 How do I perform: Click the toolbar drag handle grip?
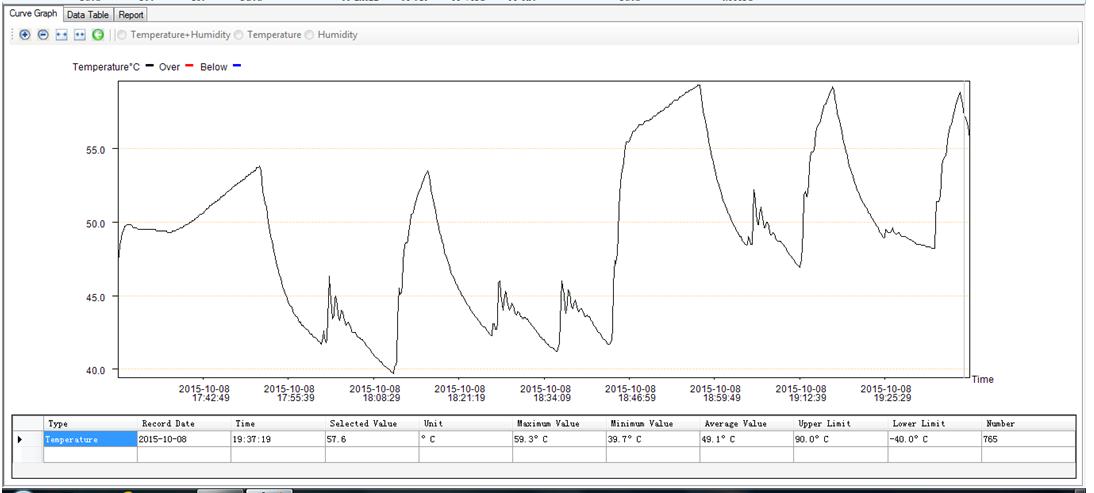tap(9, 35)
